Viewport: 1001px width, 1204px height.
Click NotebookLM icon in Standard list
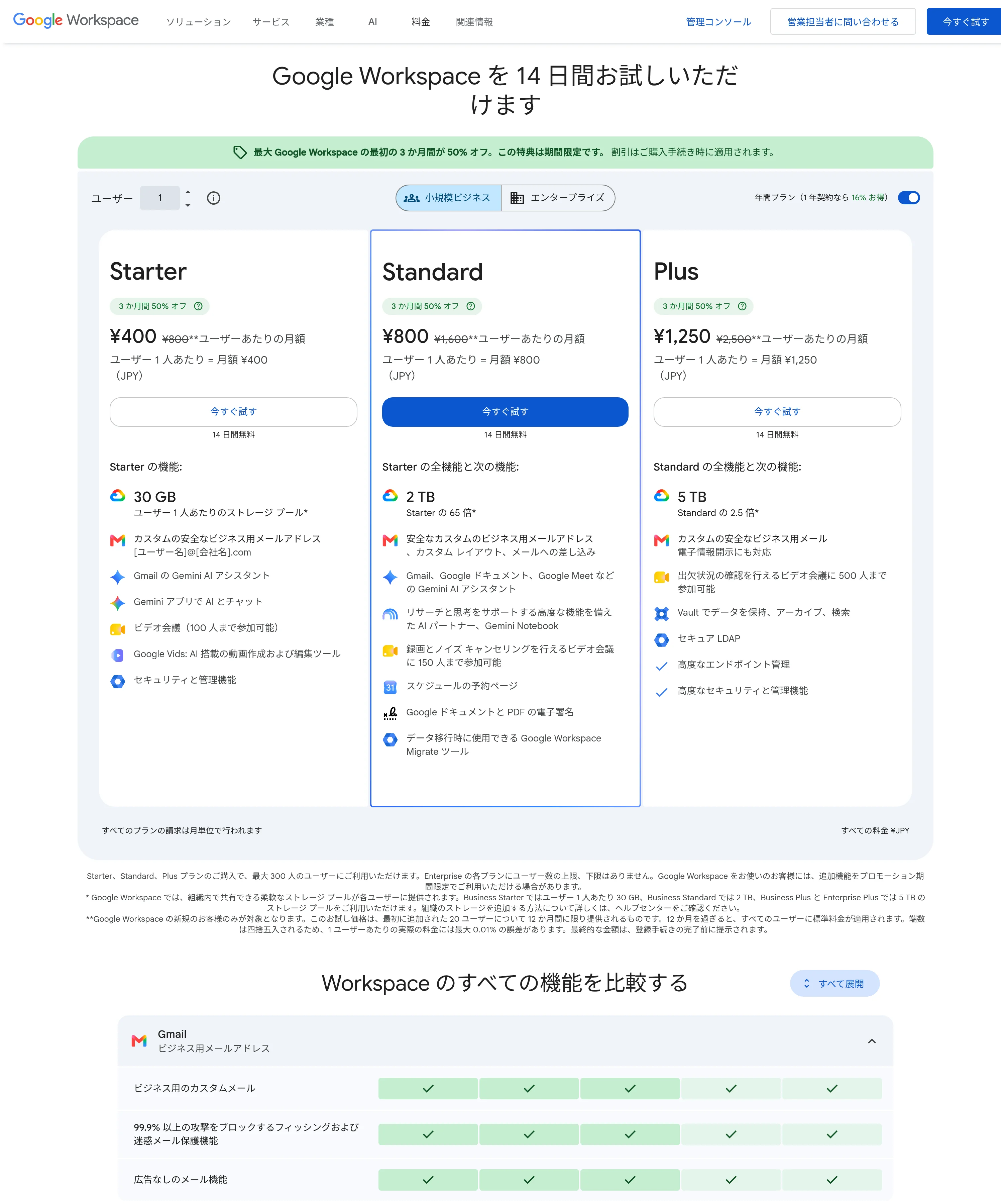coord(390,614)
